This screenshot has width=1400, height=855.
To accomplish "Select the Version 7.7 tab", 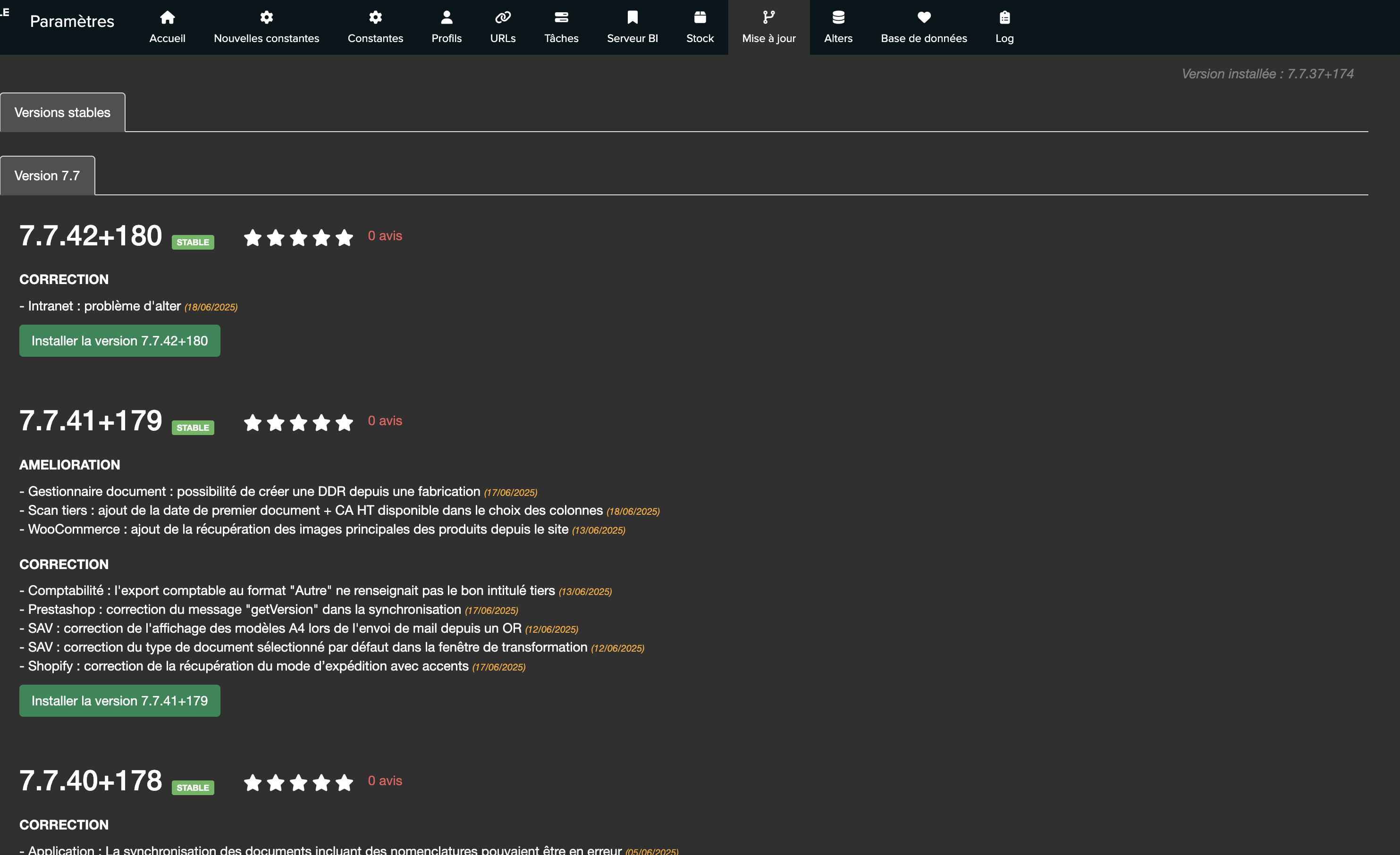I will [x=47, y=176].
